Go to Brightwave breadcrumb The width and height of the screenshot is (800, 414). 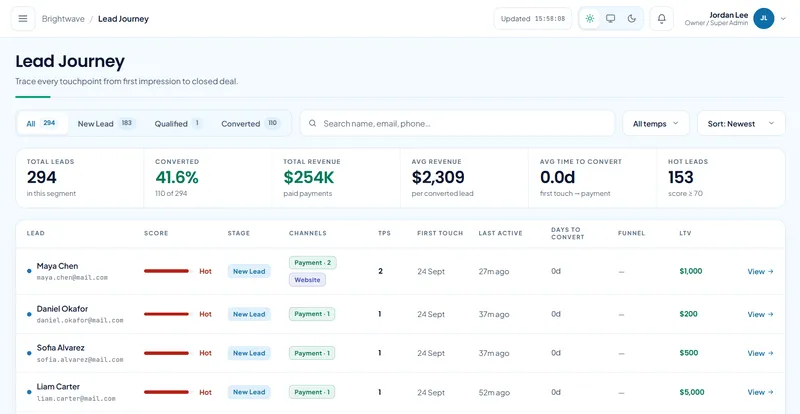pos(63,19)
